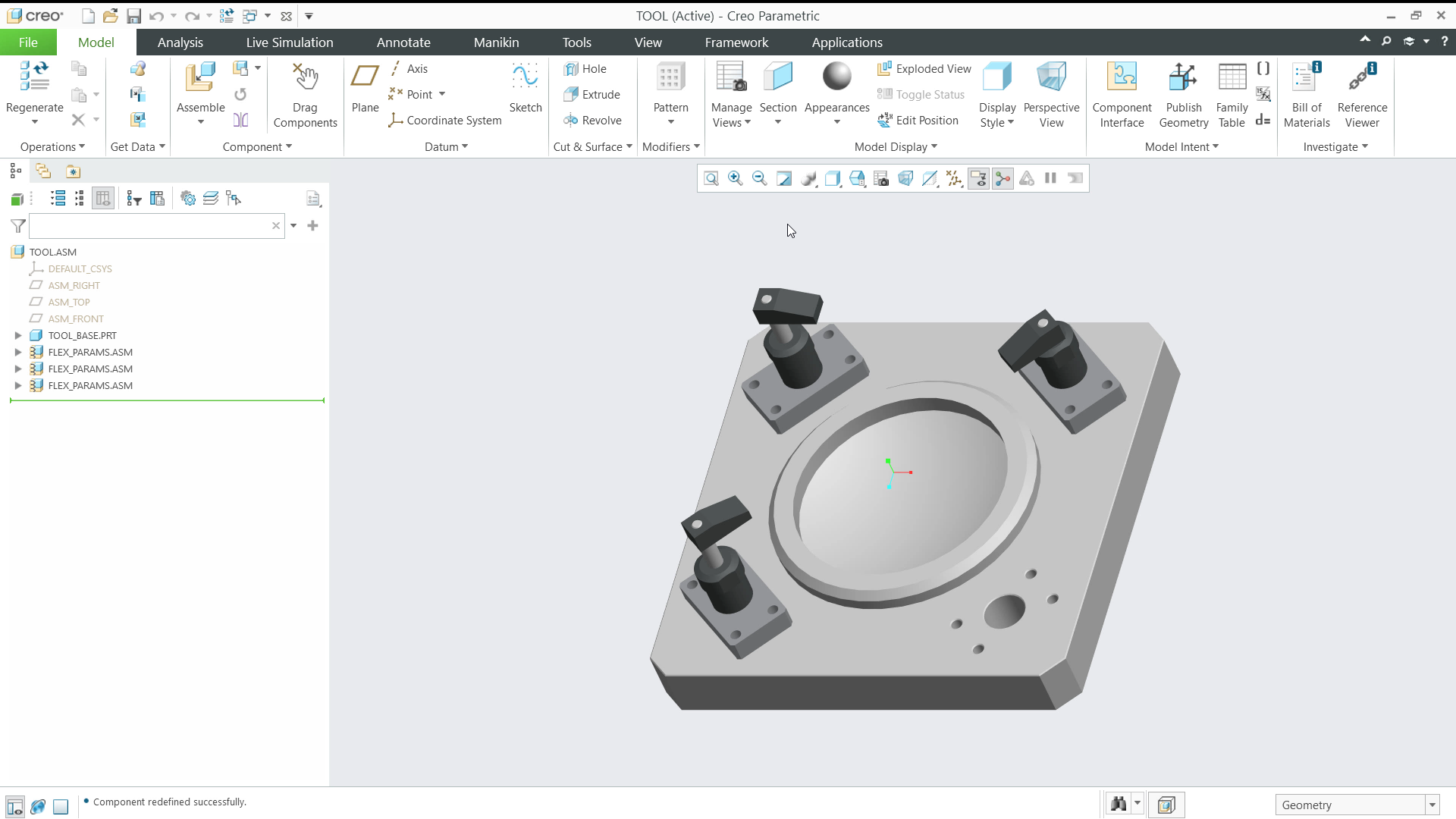This screenshot has height=819, width=1456.
Task: Create a datum Plane
Action: coord(365,88)
